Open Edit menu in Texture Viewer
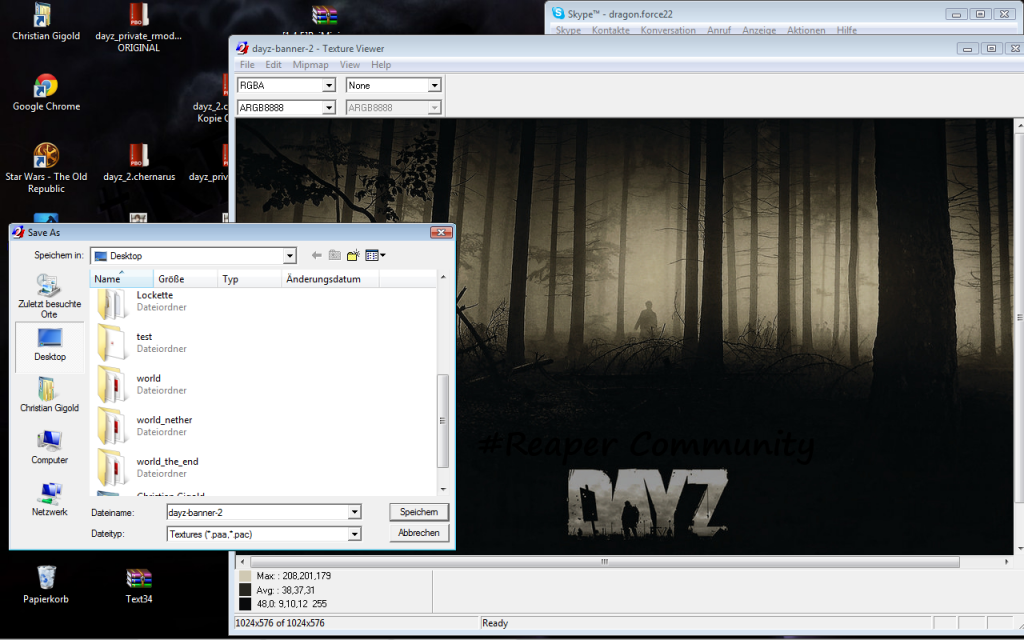Image resolution: width=1024 pixels, height=640 pixels. [273, 65]
